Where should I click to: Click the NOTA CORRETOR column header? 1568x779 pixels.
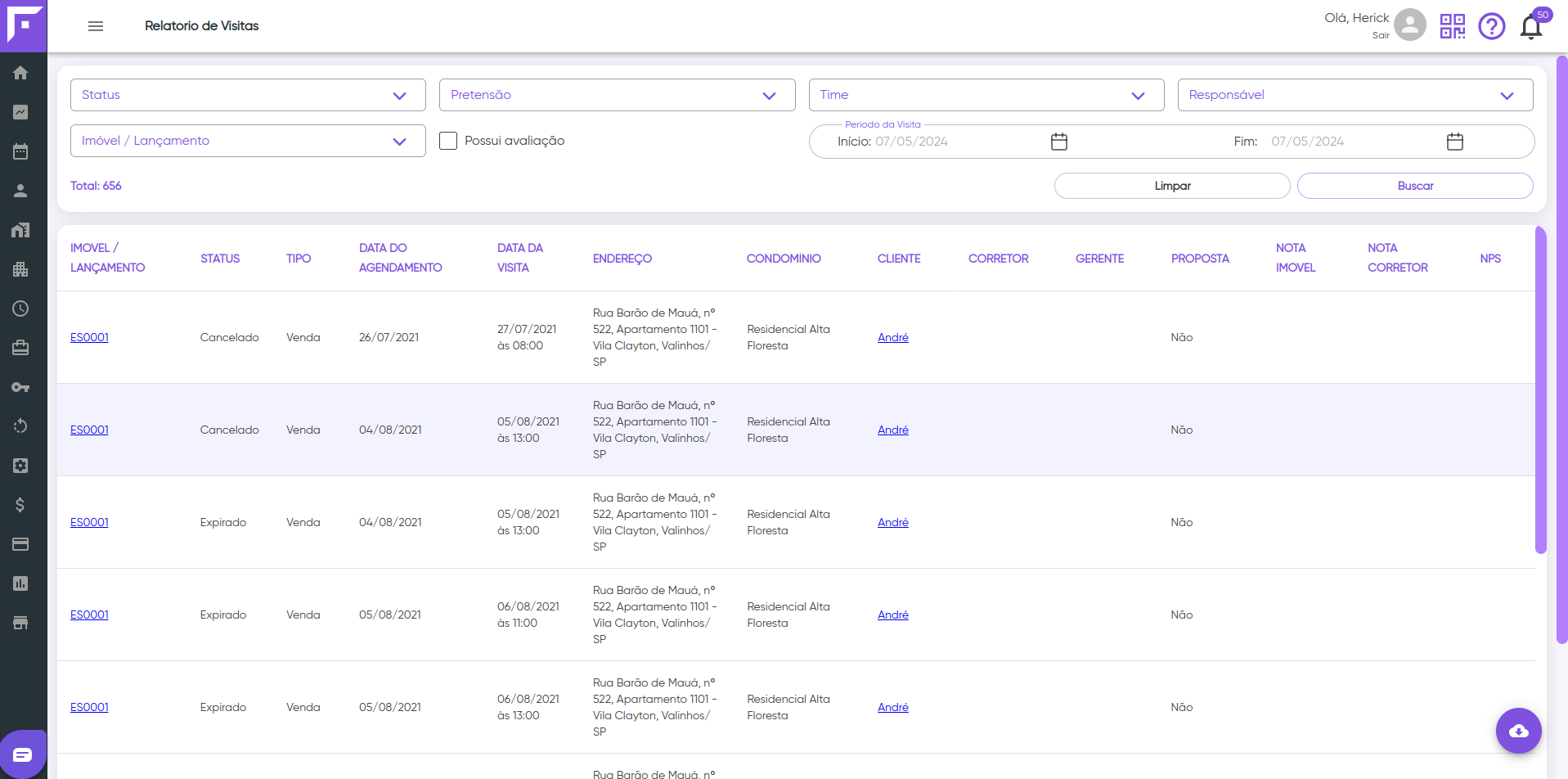tap(1398, 258)
